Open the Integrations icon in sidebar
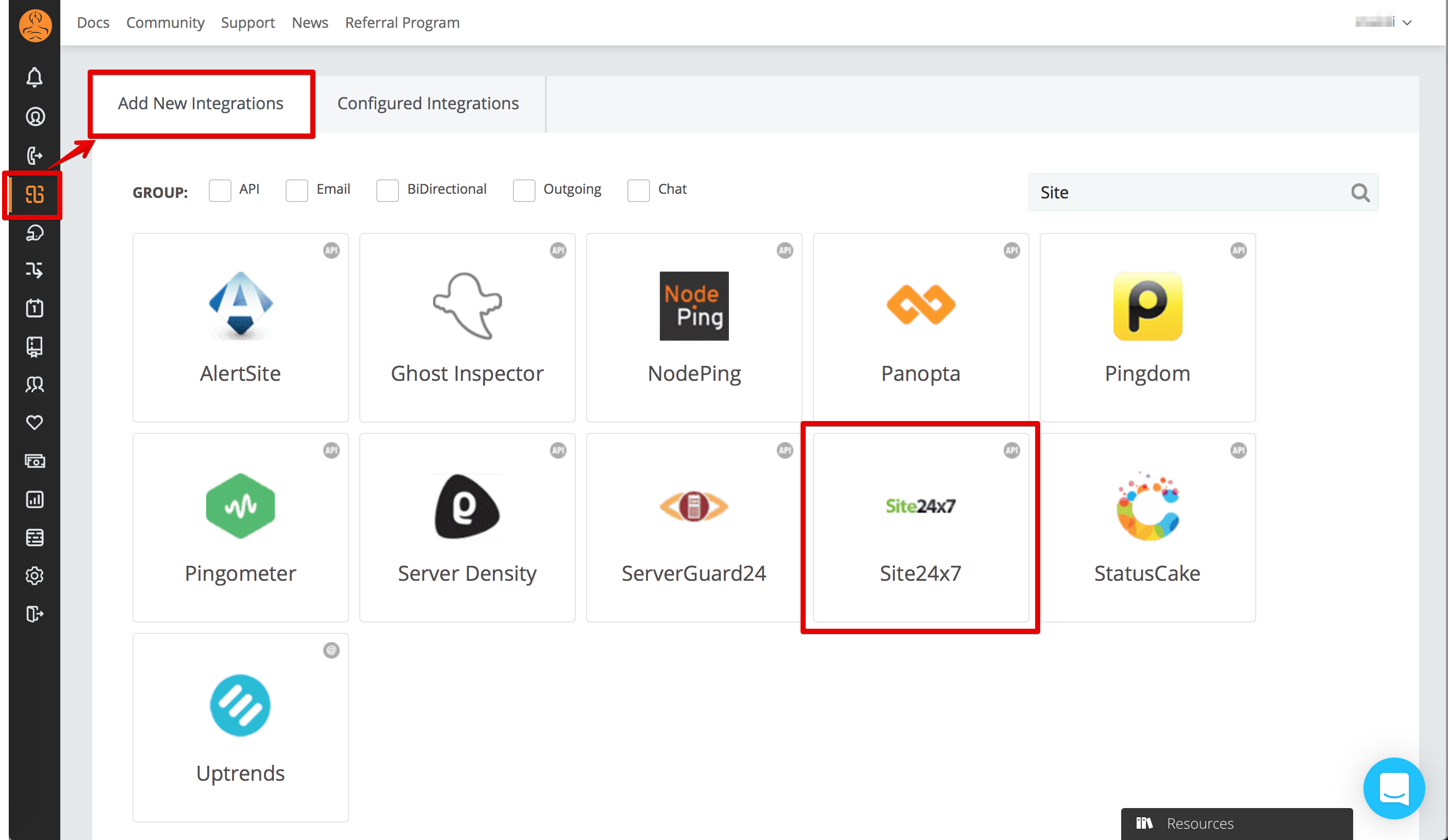Screen dimensions: 1448x840 point(35,194)
